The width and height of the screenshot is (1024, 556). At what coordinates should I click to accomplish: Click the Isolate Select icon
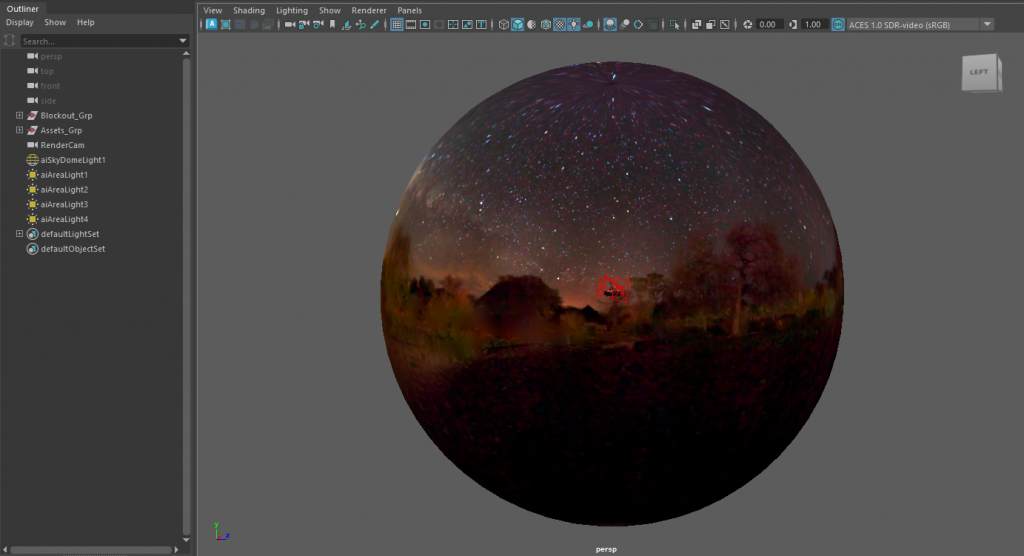point(674,24)
